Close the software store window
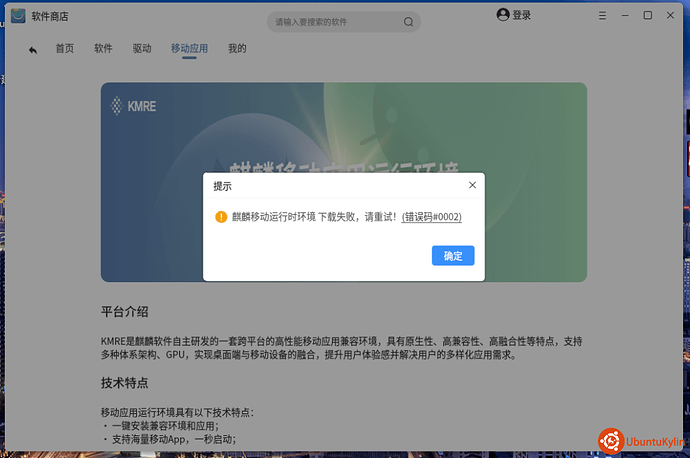690x458 pixels. [671, 15]
